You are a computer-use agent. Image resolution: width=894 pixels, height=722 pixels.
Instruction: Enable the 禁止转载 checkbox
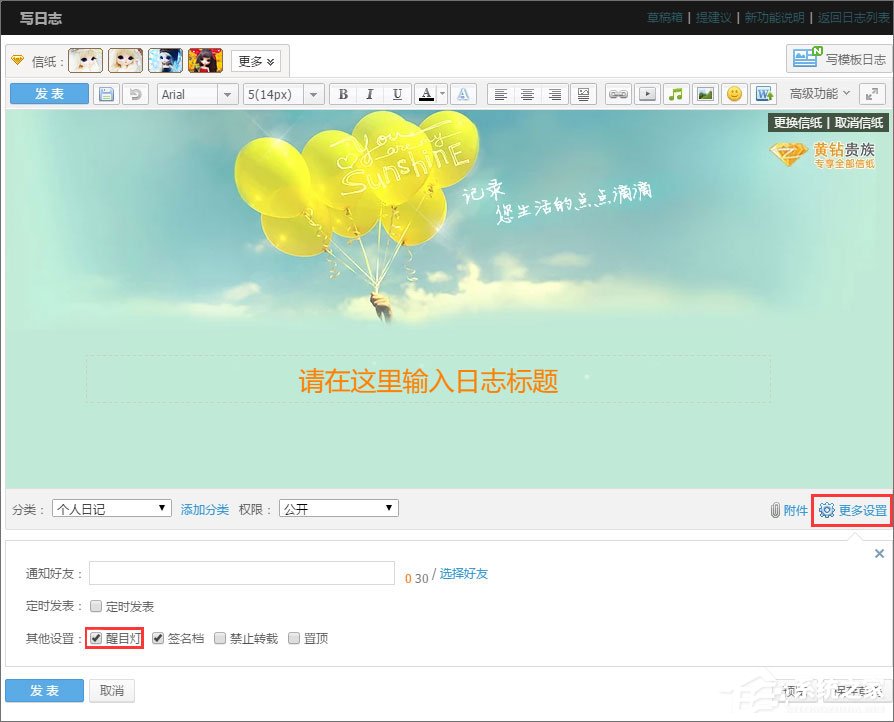click(220, 637)
